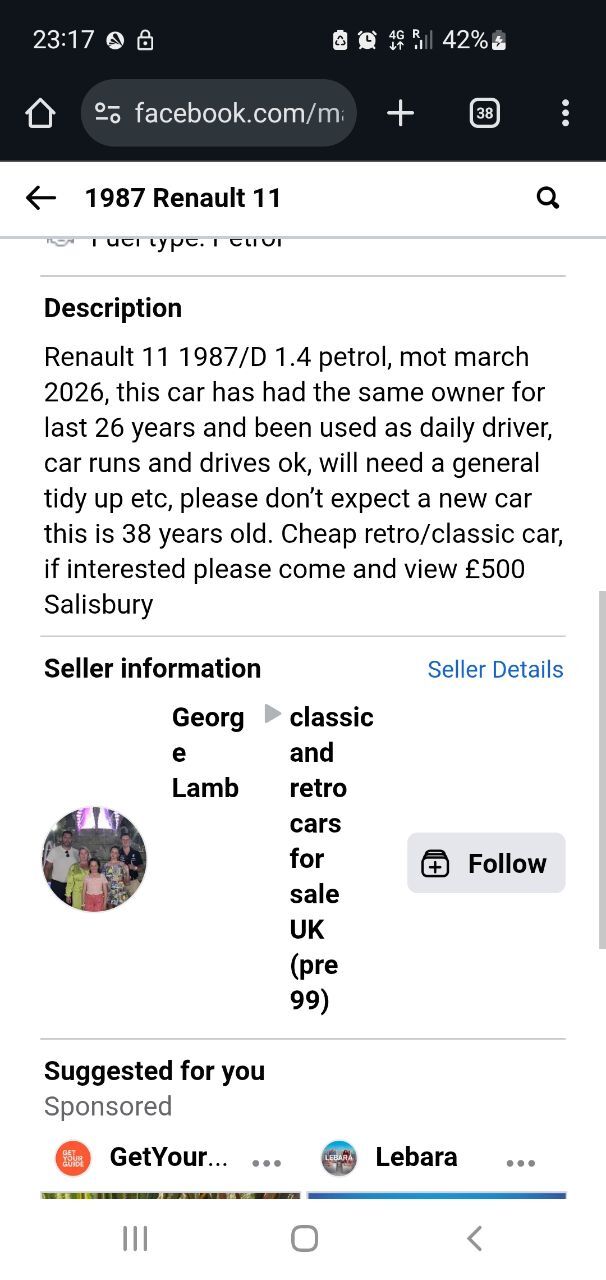Tap the GetYourGuide sponsor logo
This screenshot has width=606, height=1280.
point(73,1158)
